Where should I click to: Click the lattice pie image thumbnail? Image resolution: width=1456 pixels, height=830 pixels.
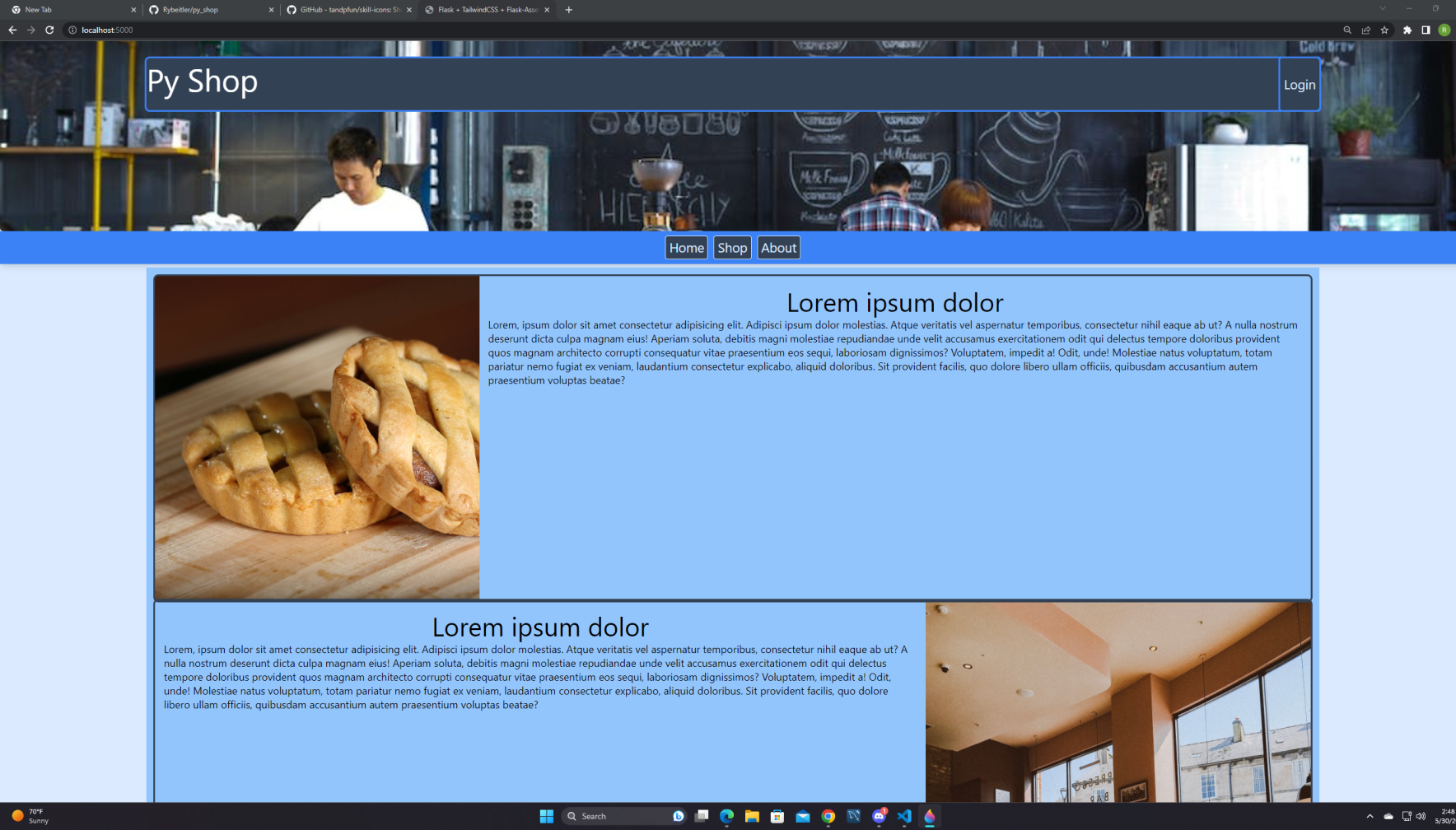point(317,437)
